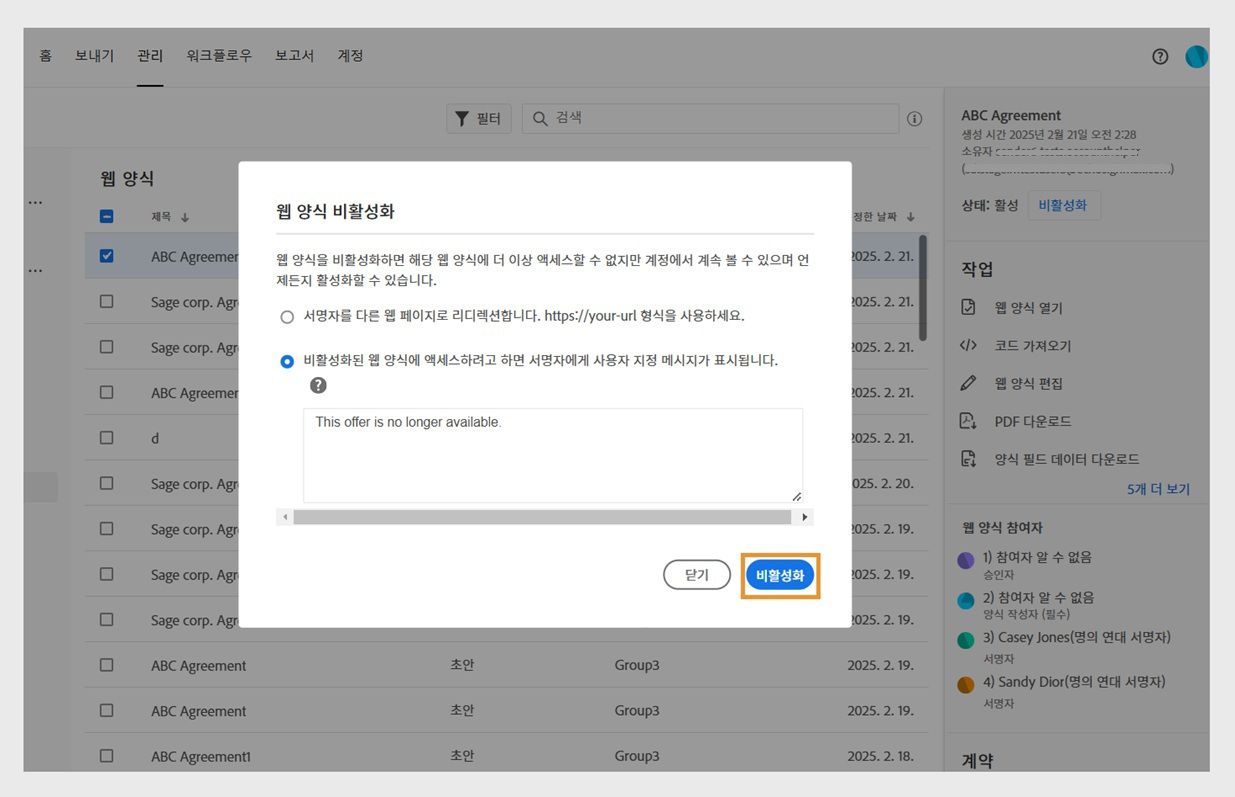The image size is (1235, 797).
Task: Open the 필터 filter panel
Action: pos(478,118)
